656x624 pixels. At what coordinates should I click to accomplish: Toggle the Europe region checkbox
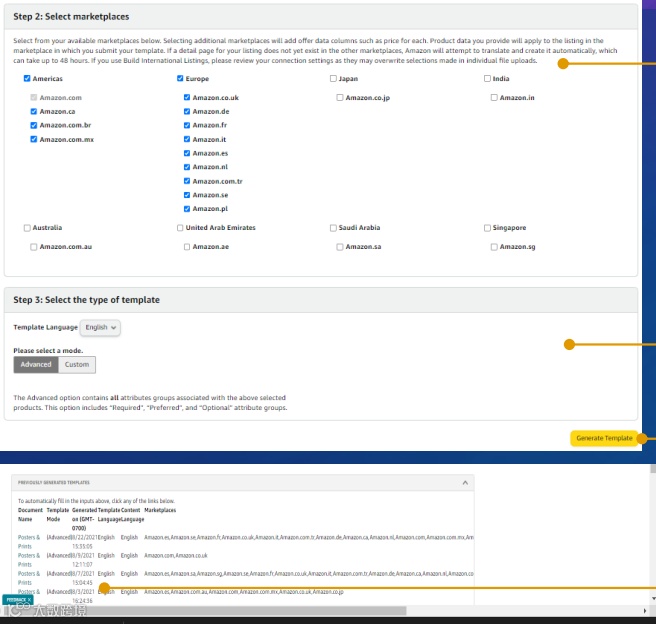tap(180, 78)
